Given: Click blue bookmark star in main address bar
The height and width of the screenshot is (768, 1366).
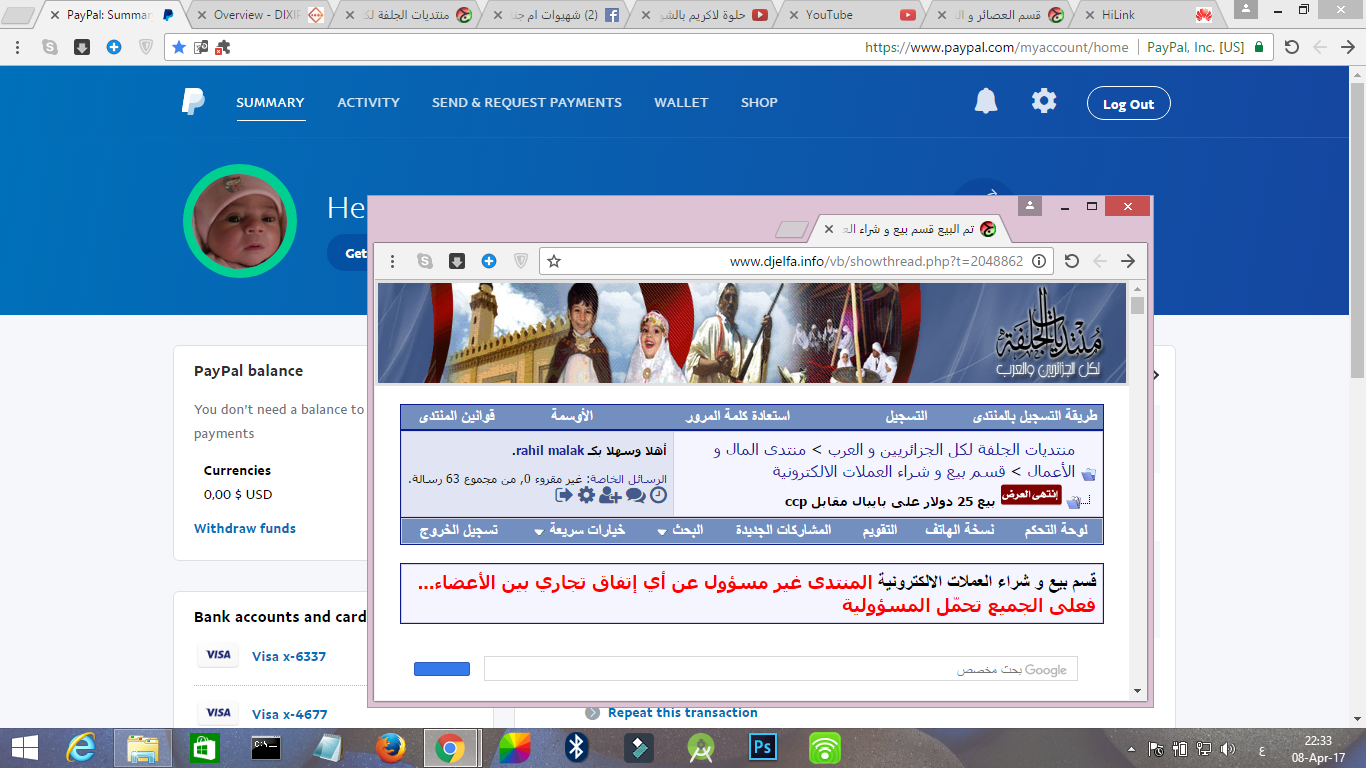Looking at the screenshot, I should click(x=179, y=47).
